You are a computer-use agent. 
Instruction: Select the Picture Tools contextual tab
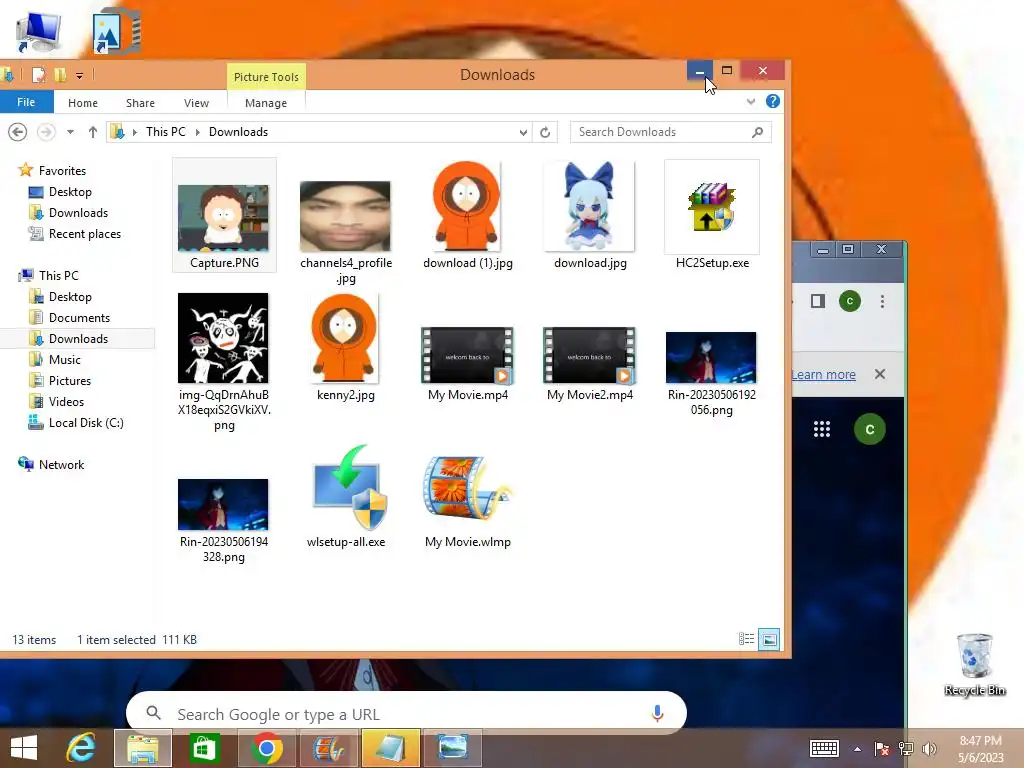[x=266, y=77]
